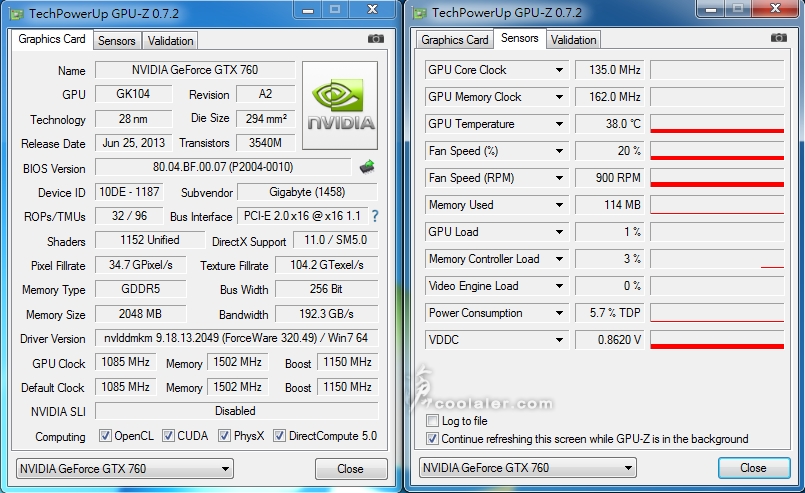
Task: Switch to Sensors tab in left window
Action: (x=117, y=41)
